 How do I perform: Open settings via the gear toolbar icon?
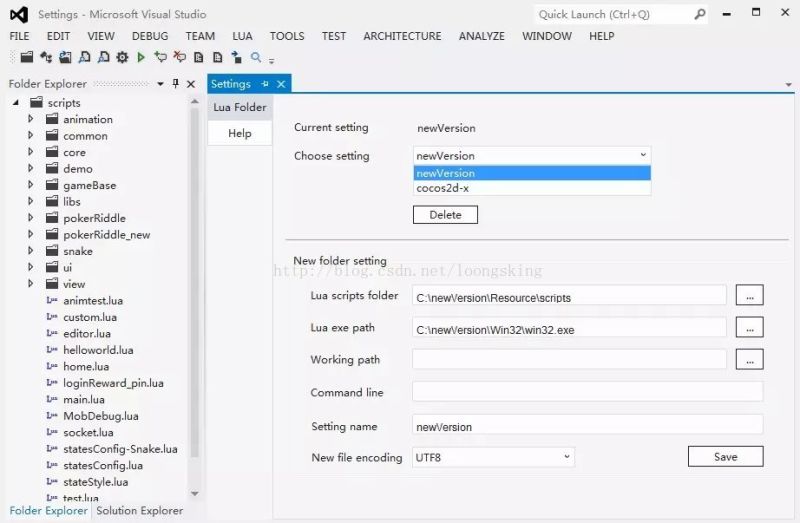click(122, 57)
